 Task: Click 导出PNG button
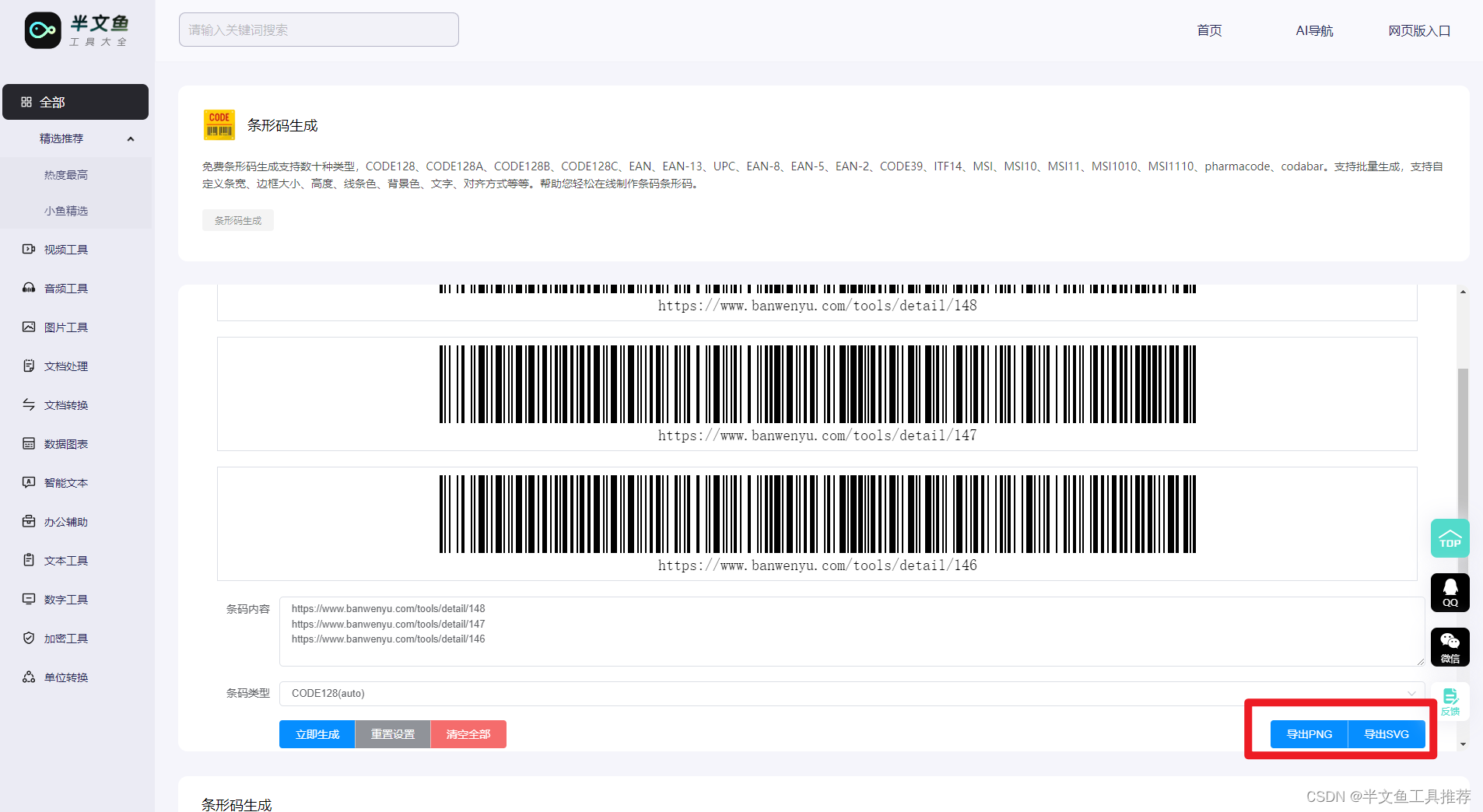pos(1309,734)
